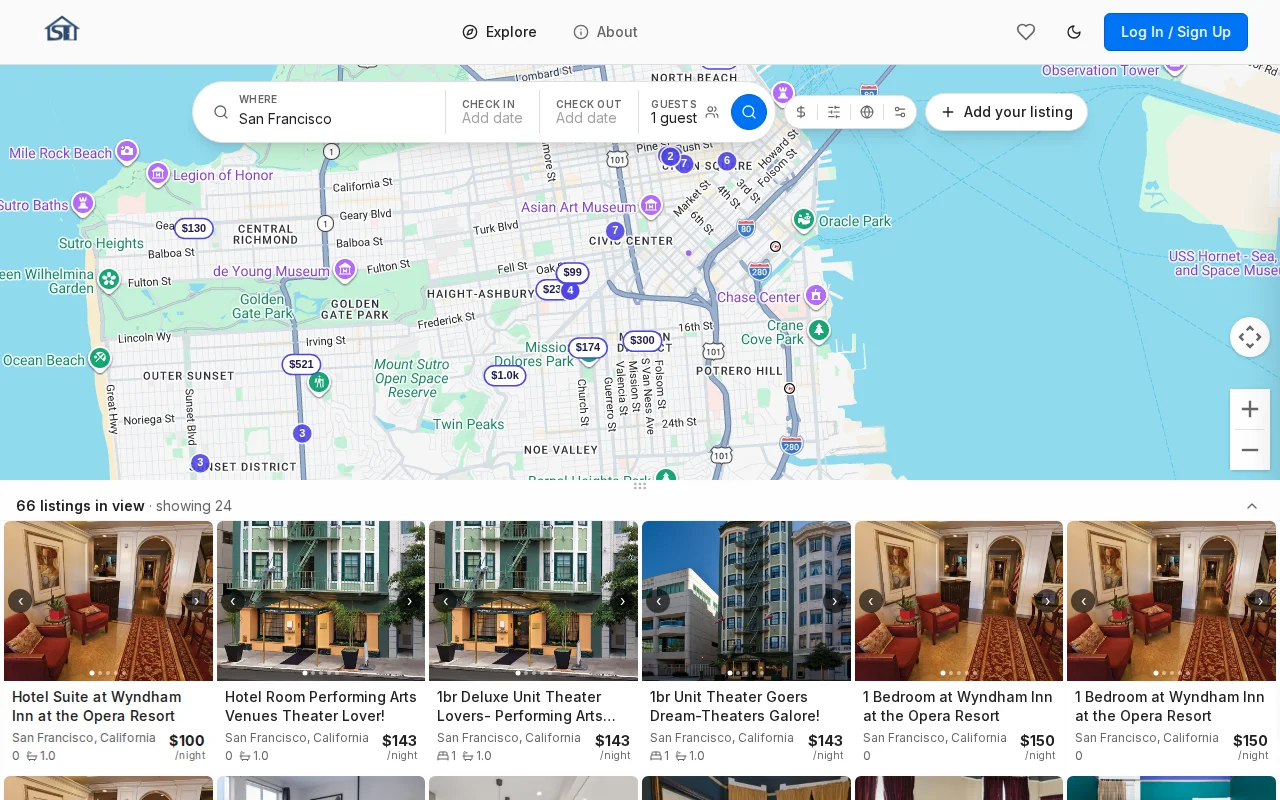Next photo on 1br Unit Theater Goes card
Viewport: 1280px width, 800px height.
(x=835, y=601)
